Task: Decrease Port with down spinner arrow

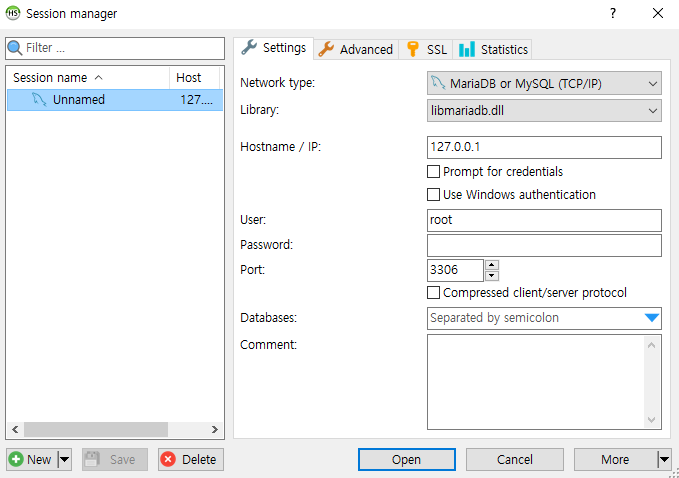Action: [492, 275]
